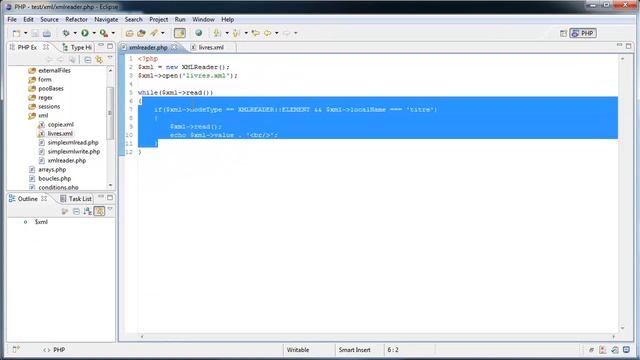This screenshot has width=640, height=360.
Task: Select the Outline tab
Action: tap(27, 199)
